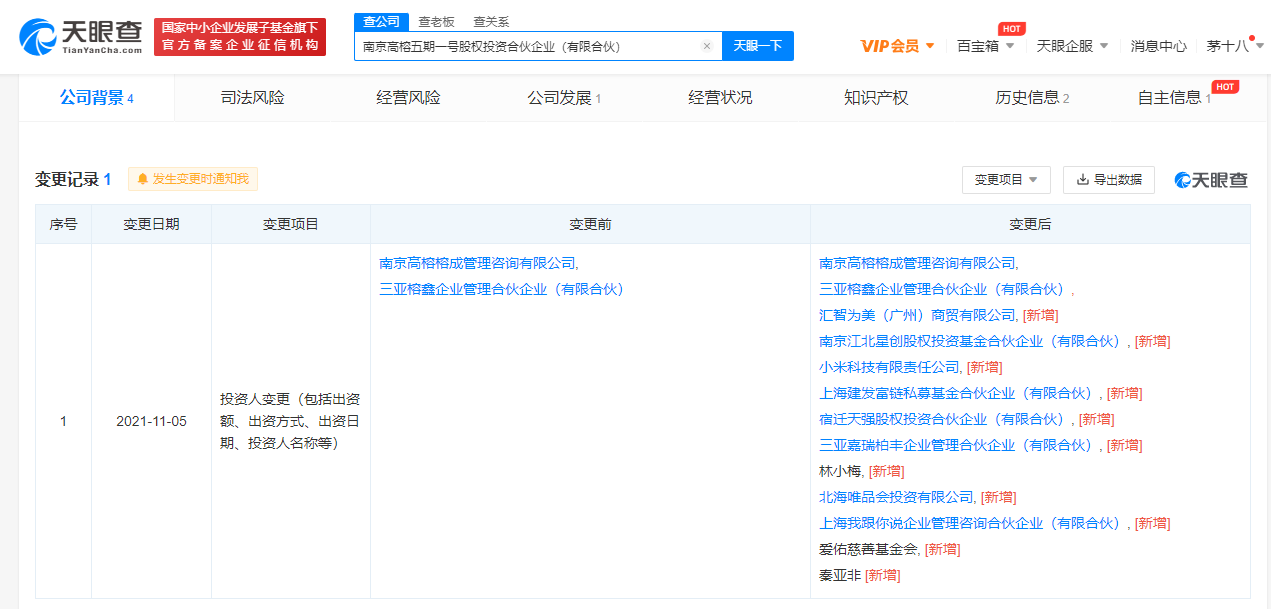Click the 变更前 column header
The width and height of the screenshot is (1271, 609).
(590, 225)
